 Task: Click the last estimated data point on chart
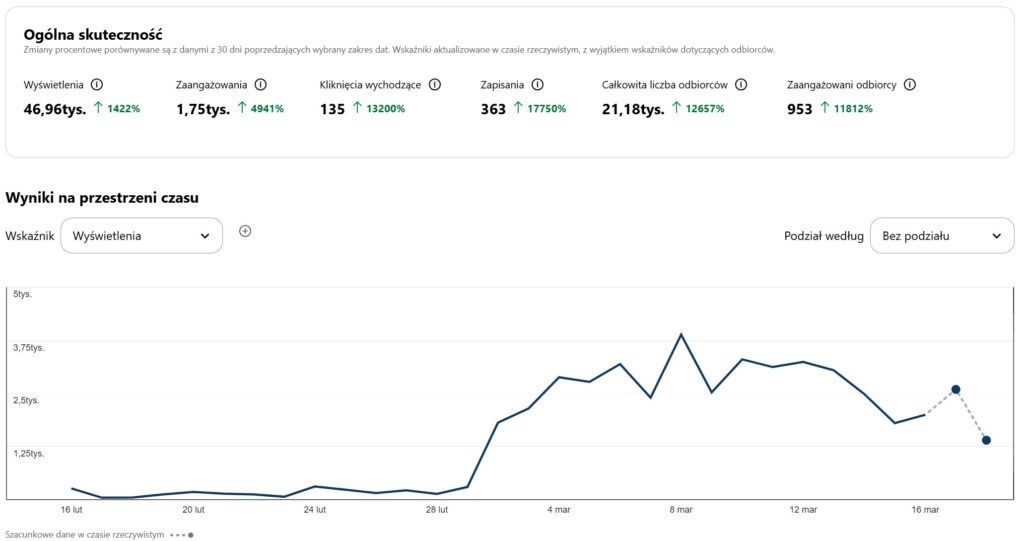point(986,440)
